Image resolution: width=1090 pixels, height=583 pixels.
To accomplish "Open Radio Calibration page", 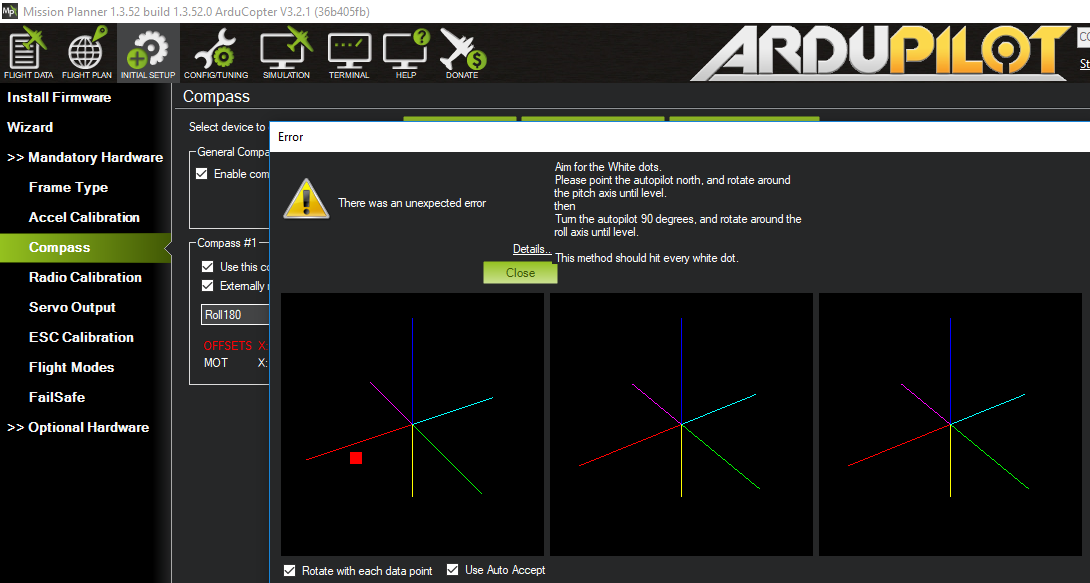I will tap(85, 277).
